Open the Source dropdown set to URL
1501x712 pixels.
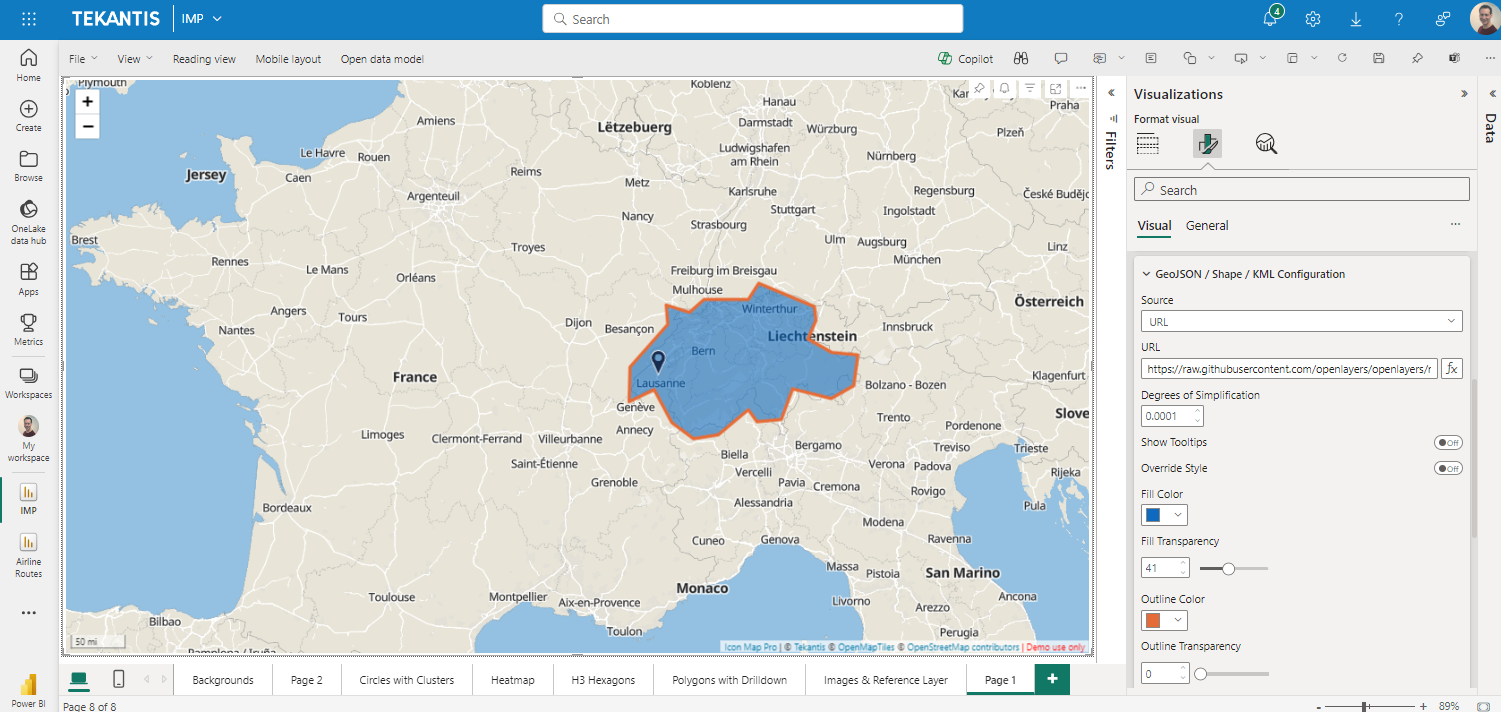(1301, 321)
